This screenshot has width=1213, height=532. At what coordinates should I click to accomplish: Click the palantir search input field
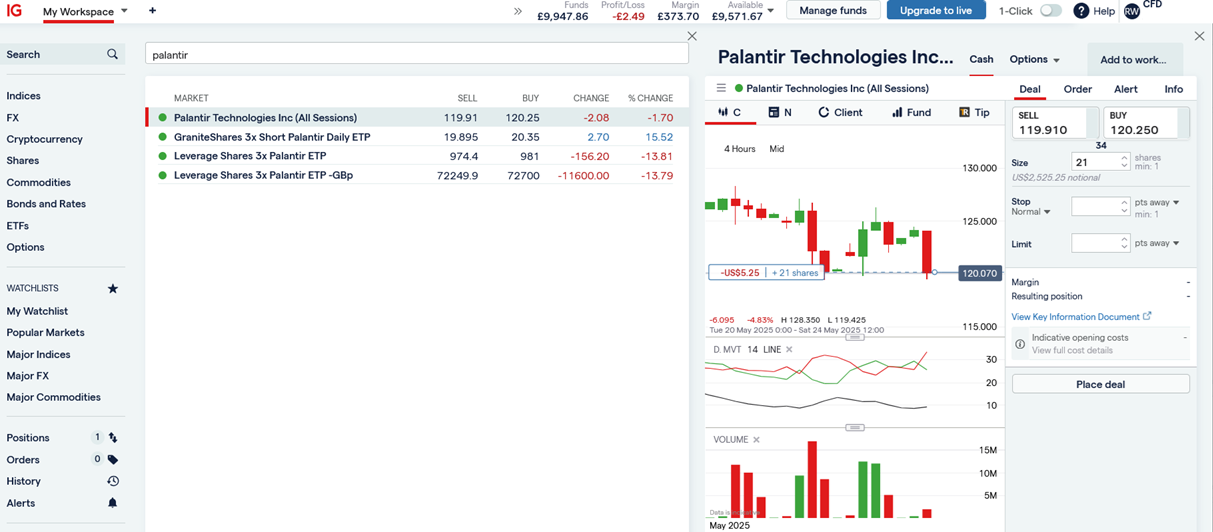click(416, 55)
